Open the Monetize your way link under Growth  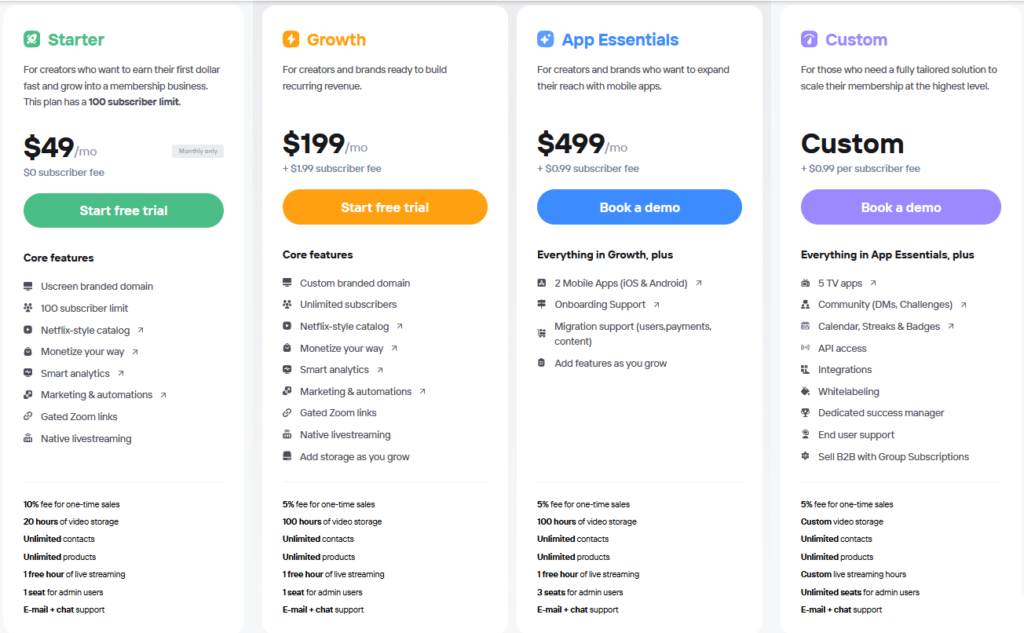tap(342, 350)
